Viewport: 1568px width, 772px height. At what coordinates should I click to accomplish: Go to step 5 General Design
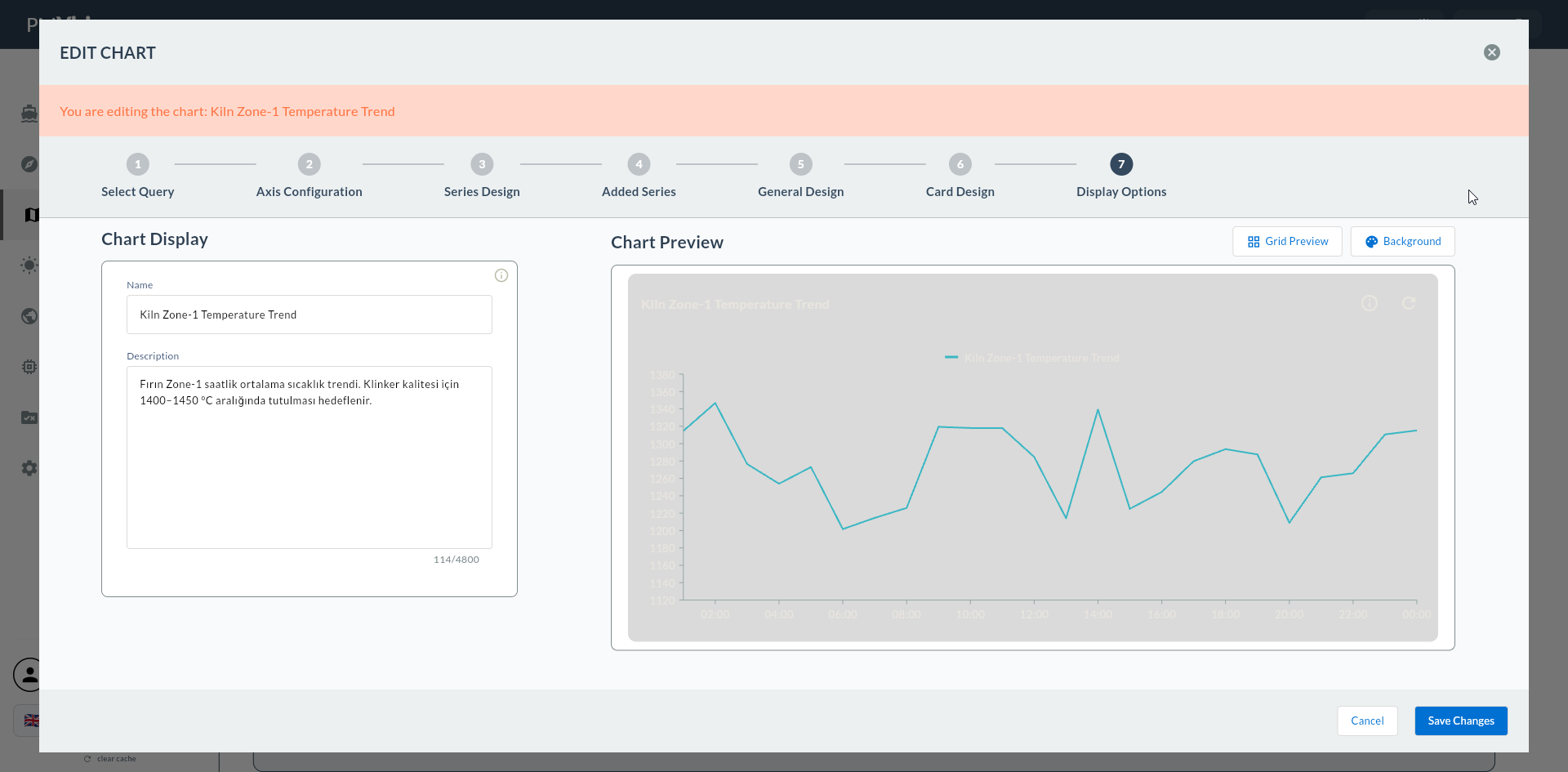[800, 176]
